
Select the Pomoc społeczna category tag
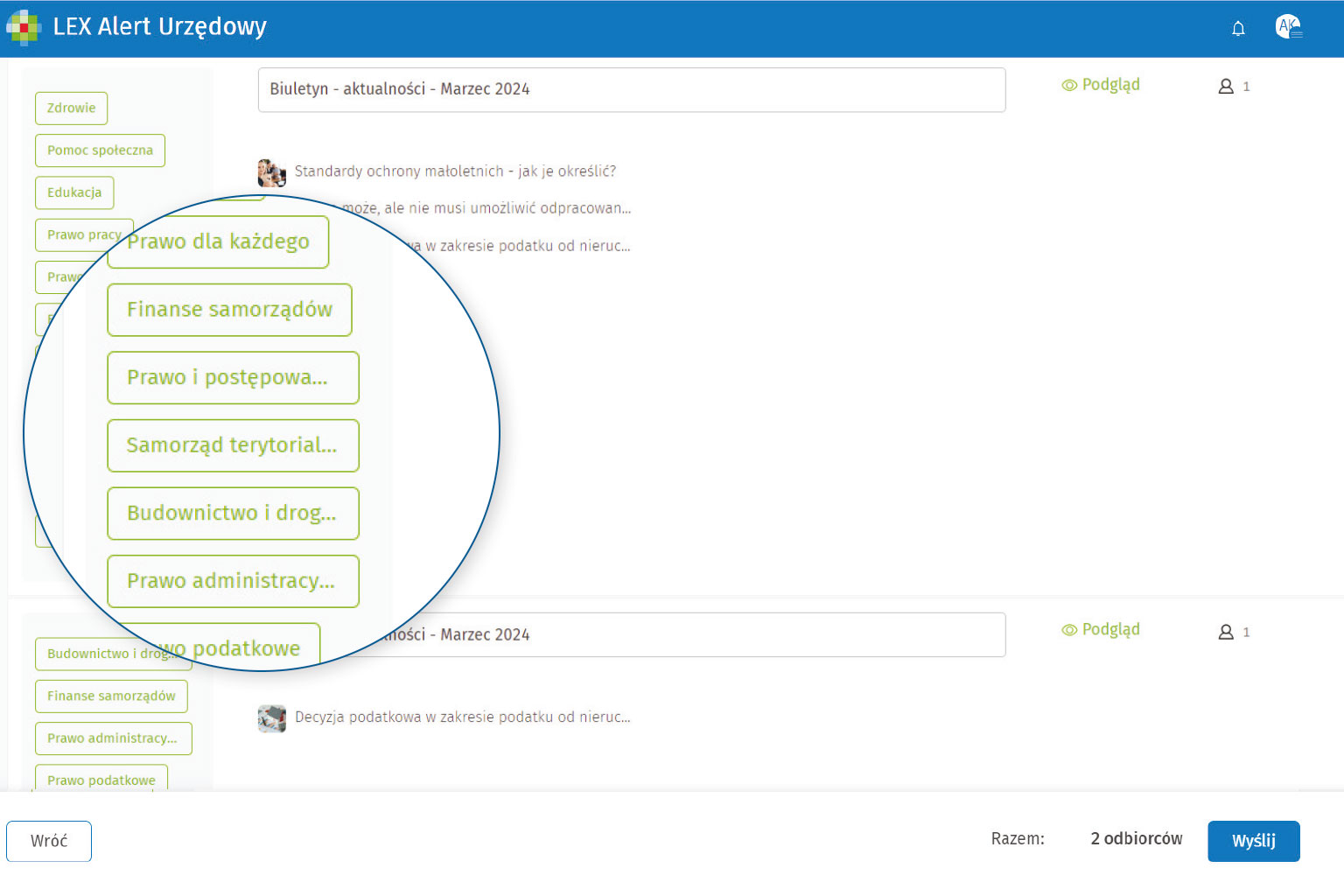pyautogui.click(x=100, y=150)
